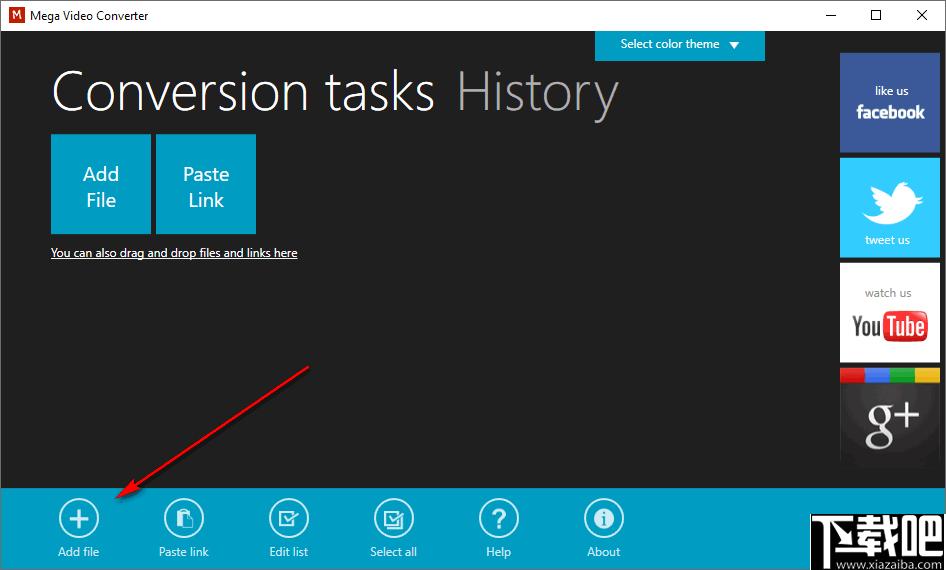The width and height of the screenshot is (946, 570).
Task: Click the Twitter tweet us tile
Action: (x=890, y=208)
